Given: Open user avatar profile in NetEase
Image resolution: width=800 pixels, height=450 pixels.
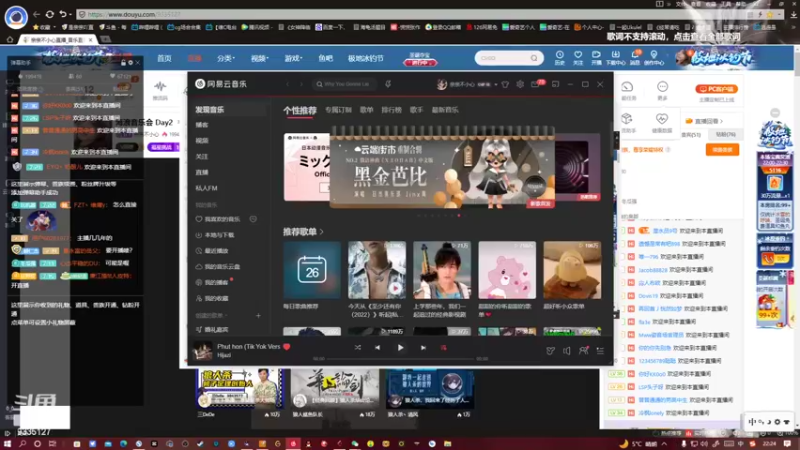Looking at the screenshot, I should coord(442,84).
